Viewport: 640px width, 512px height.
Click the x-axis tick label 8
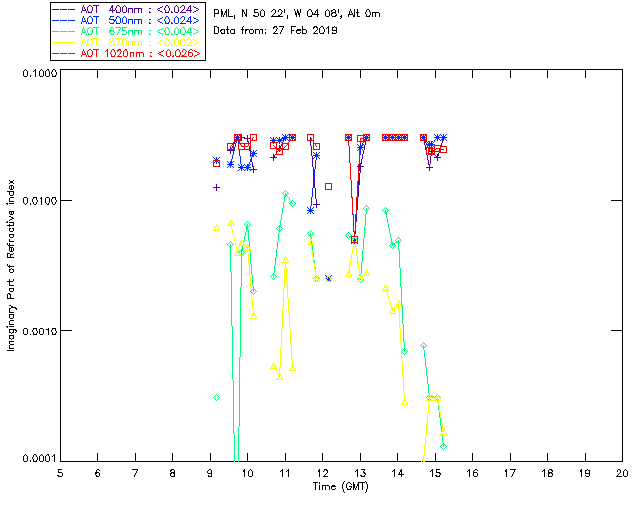click(173, 473)
